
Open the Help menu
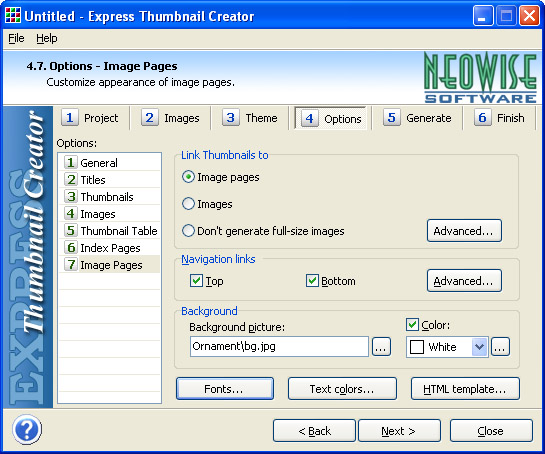pos(47,38)
